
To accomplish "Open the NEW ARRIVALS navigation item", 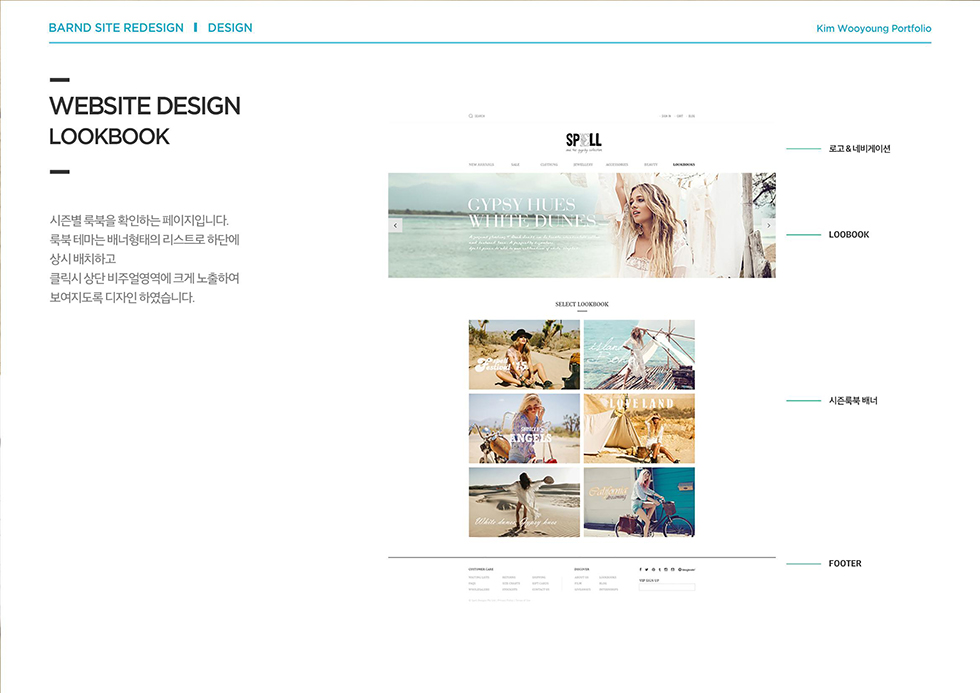I will click(481, 164).
